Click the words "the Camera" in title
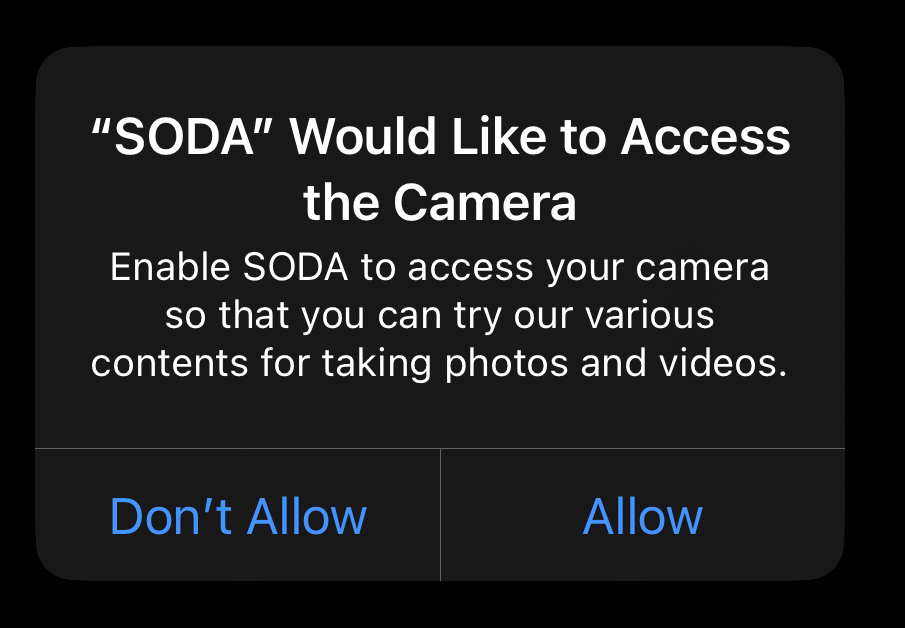Image resolution: width=905 pixels, height=628 pixels. [x=440, y=203]
